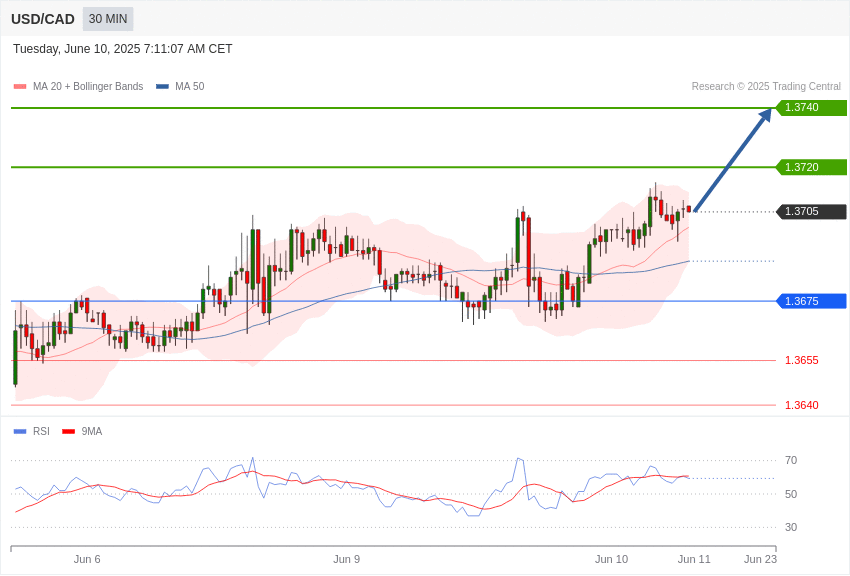Viewport: 850px width, 576px height.
Task: Click the 9MA legend label
Action: (92, 431)
